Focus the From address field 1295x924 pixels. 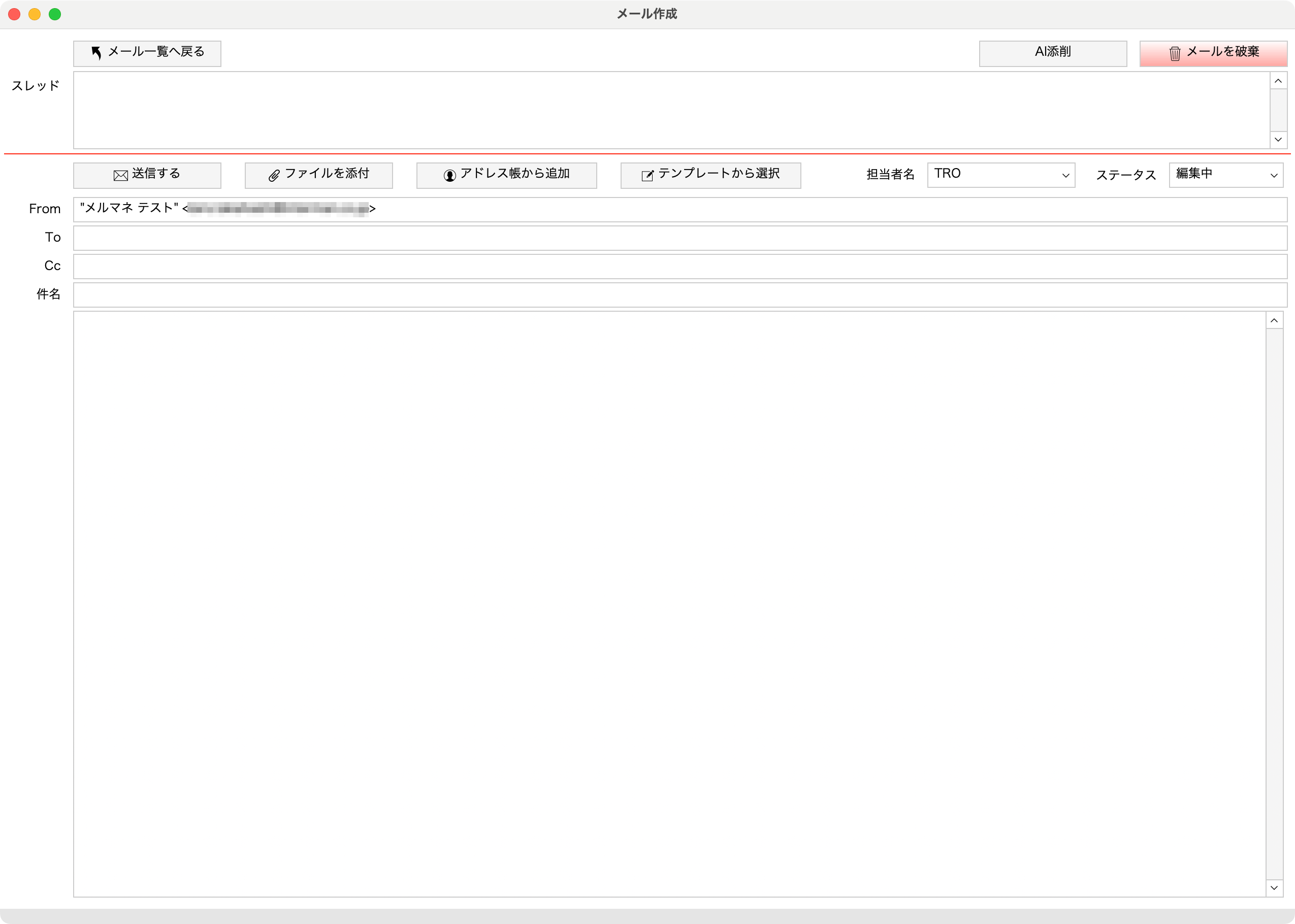click(x=680, y=209)
